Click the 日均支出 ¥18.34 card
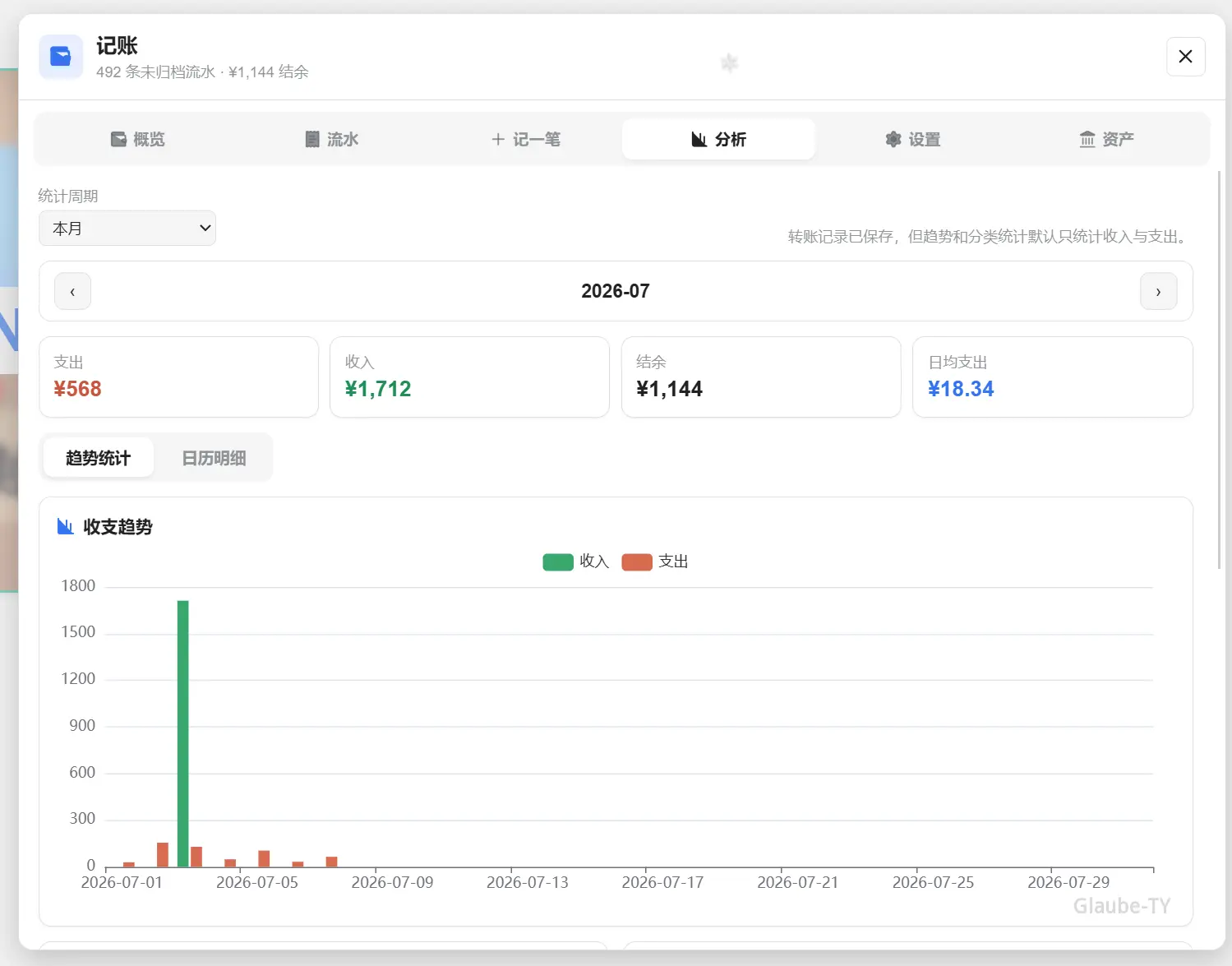The width and height of the screenshot is (1232, 966). pyautogui.click(x=1052, y=377)
